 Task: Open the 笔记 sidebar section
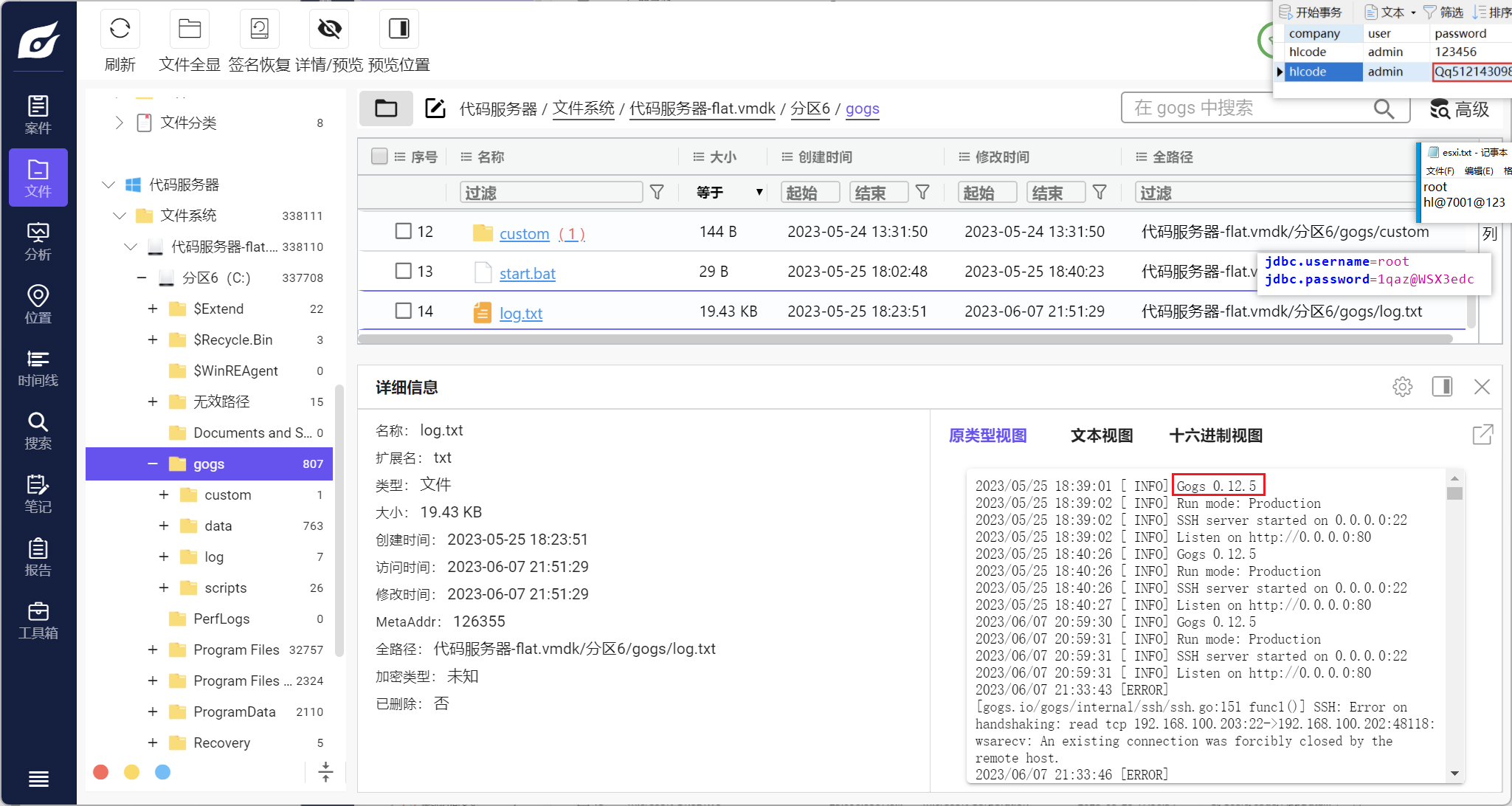[38, 494]
